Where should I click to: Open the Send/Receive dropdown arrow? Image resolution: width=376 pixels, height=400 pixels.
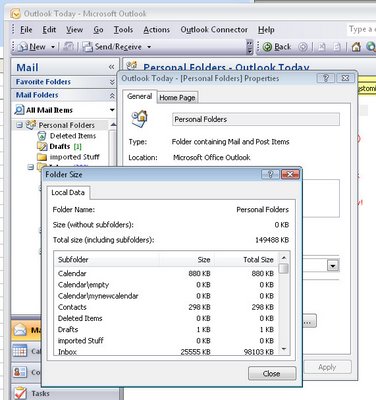coord(149,47)
